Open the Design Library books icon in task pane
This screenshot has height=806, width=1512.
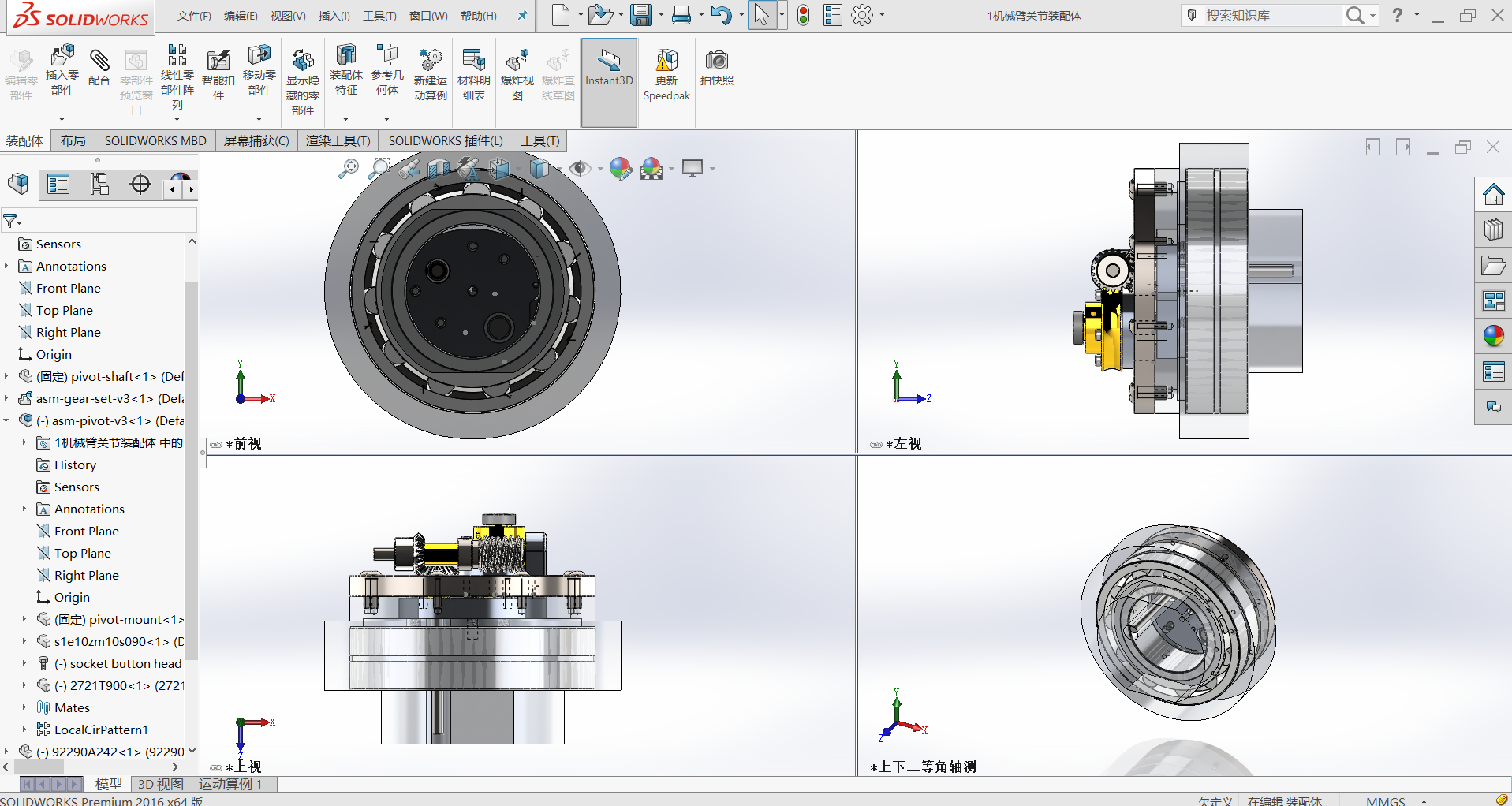[1493, 229]
